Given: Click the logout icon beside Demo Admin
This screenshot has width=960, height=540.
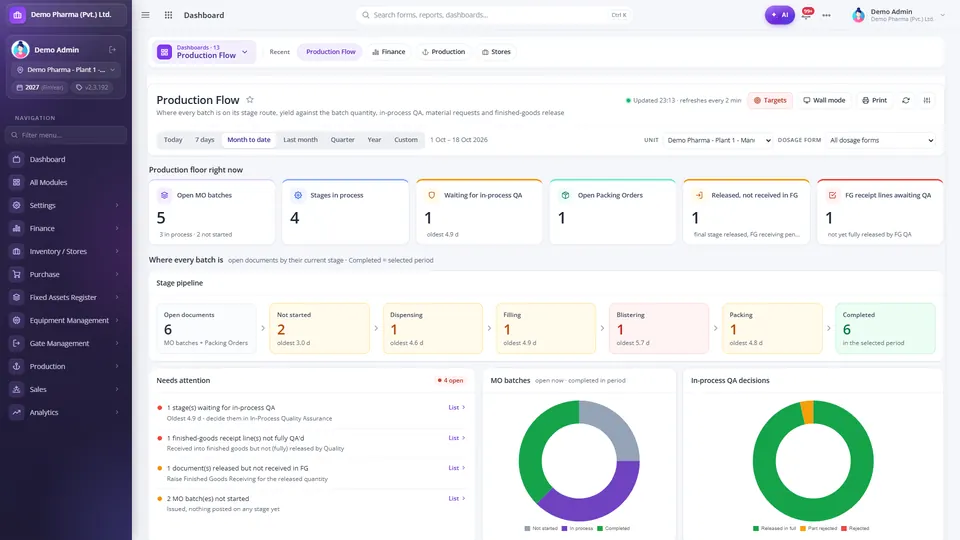Looking at the screenshot, I should pyautogui.click(x=113, y=50).
